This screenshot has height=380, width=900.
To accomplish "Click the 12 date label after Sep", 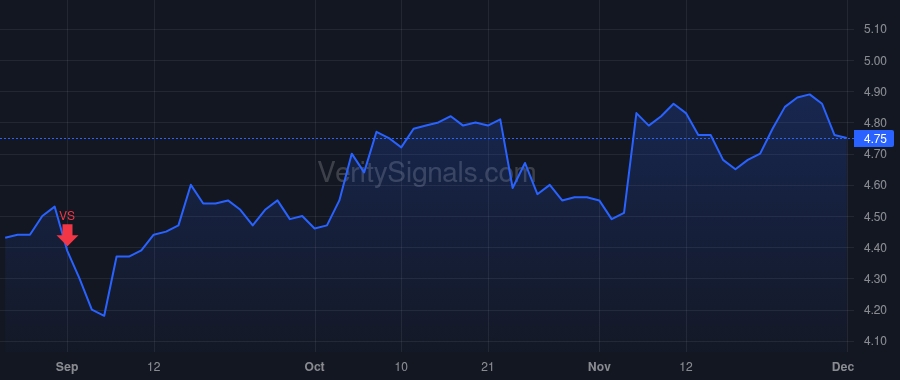I will (x=154, y=367).
